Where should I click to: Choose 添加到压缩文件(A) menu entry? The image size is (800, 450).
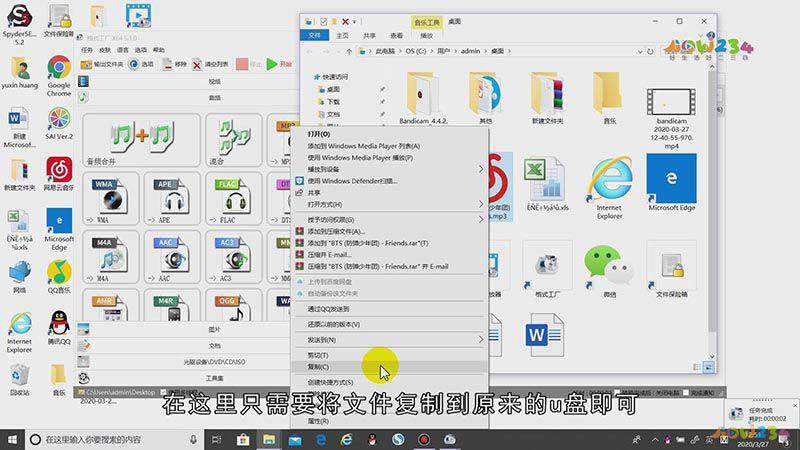coord(391,232)
